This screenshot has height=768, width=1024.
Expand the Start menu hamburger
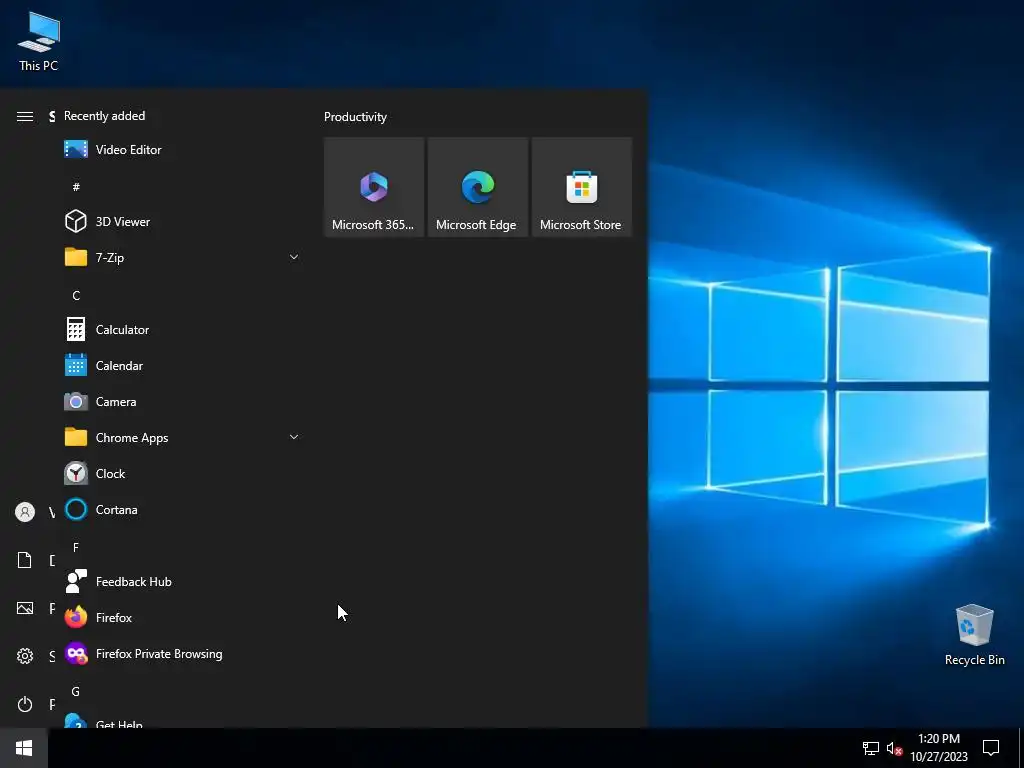25,116
